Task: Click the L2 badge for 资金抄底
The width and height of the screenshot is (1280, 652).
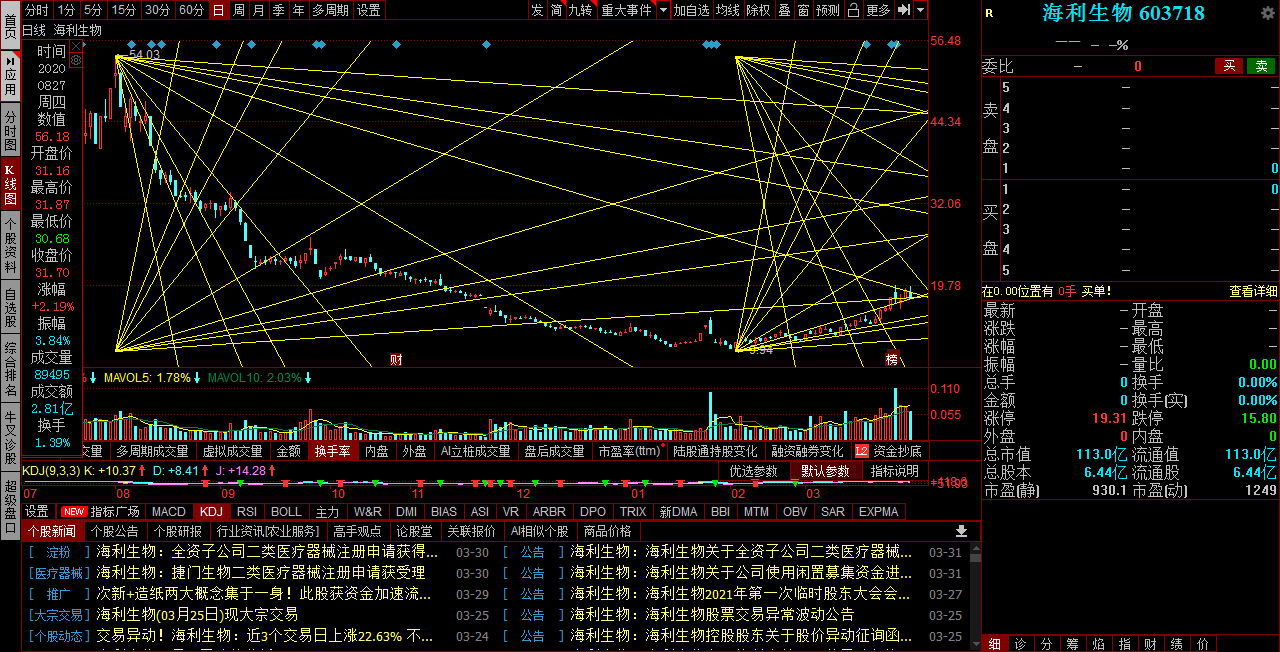Action: [862, 451]
